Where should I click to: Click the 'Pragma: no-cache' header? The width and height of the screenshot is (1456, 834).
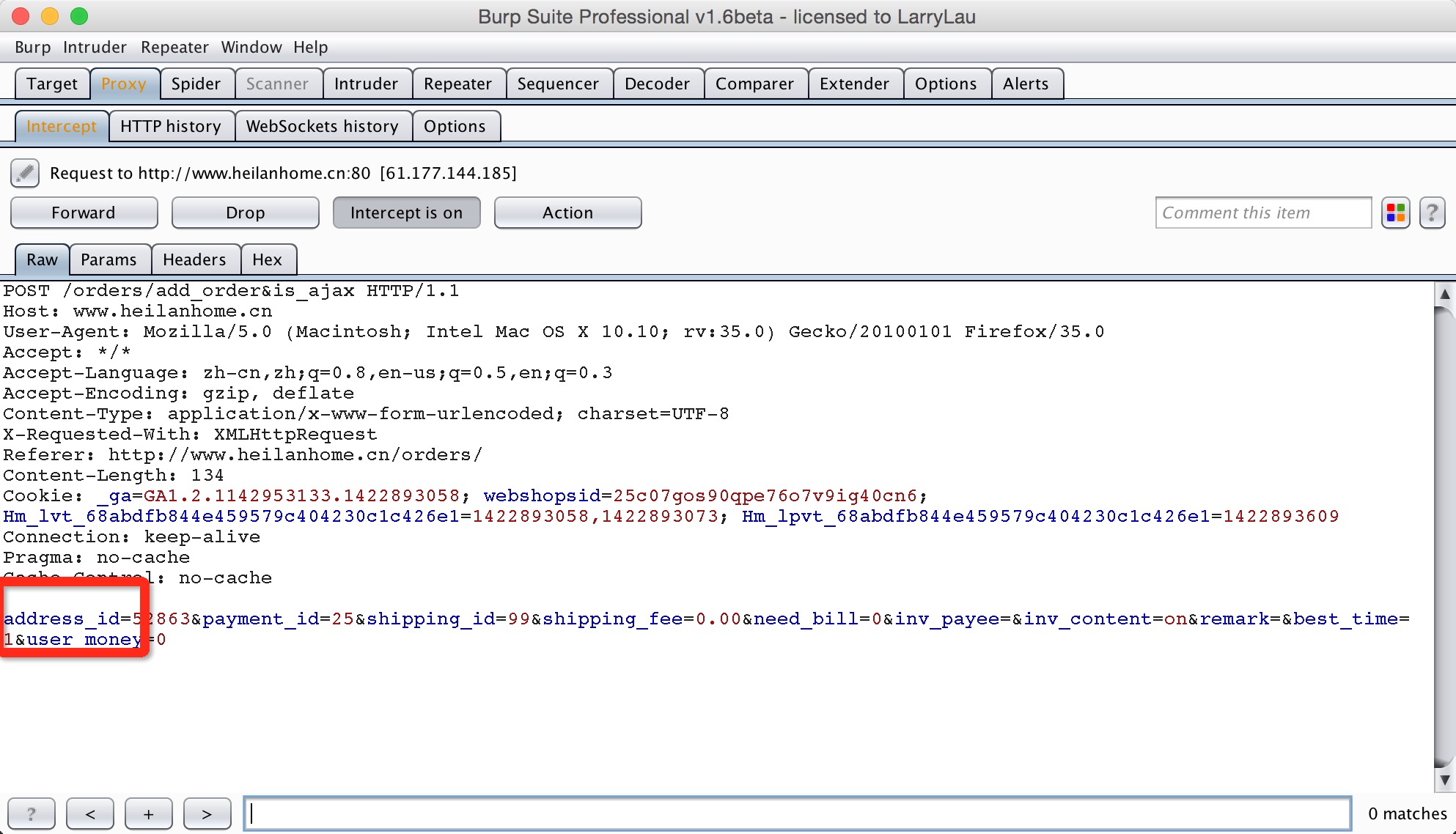pyautogui.click(x=96, y=558)
